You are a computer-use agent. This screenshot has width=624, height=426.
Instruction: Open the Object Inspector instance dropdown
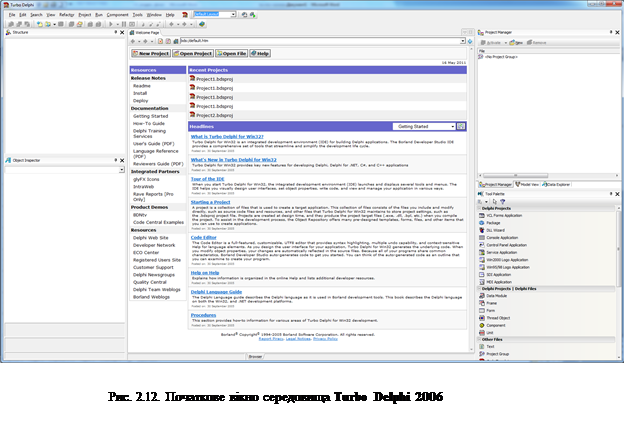[x=121, y=170]
